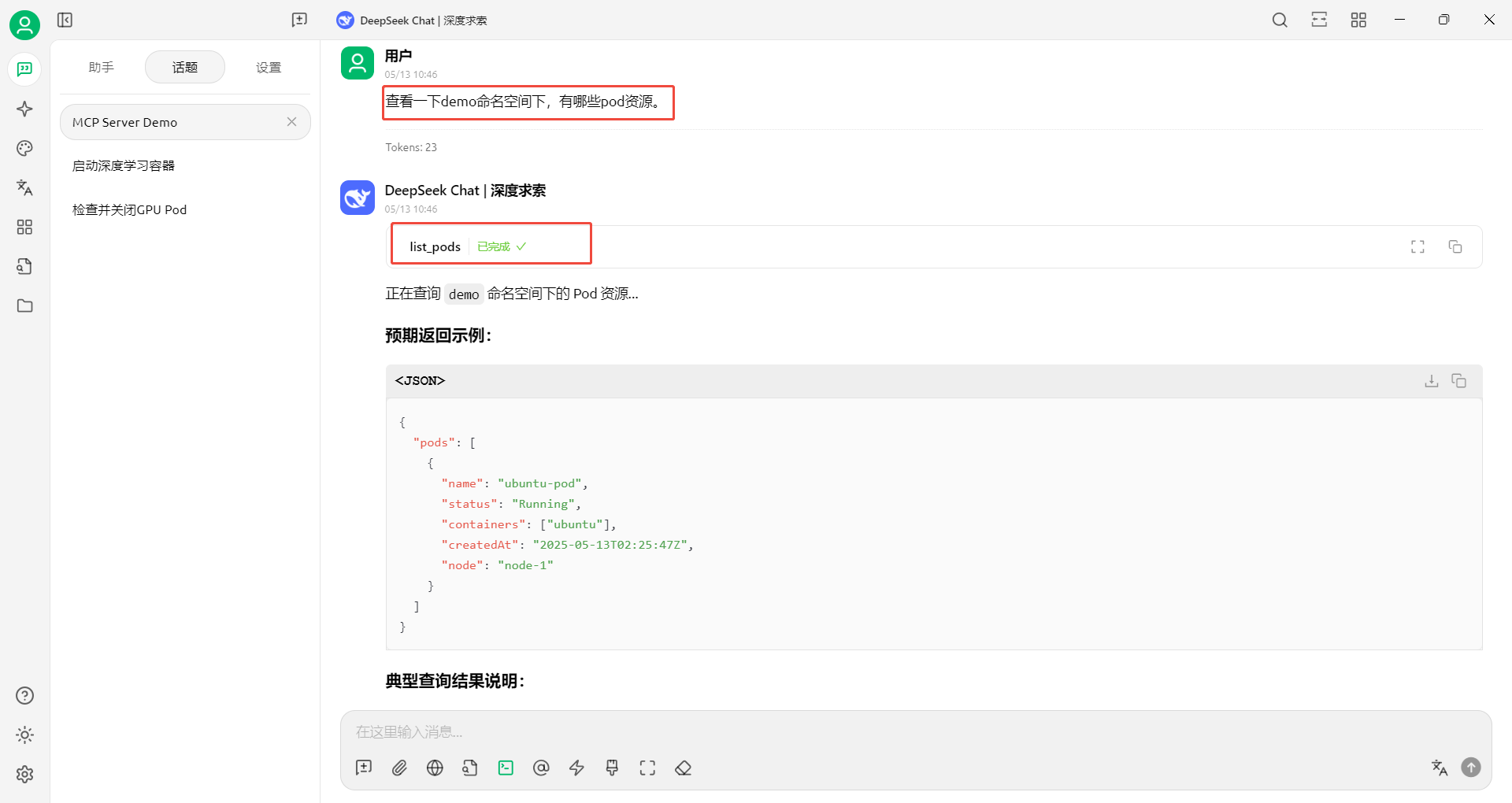
Task: Copy the JSON code block
Action: coord(1458,381)
